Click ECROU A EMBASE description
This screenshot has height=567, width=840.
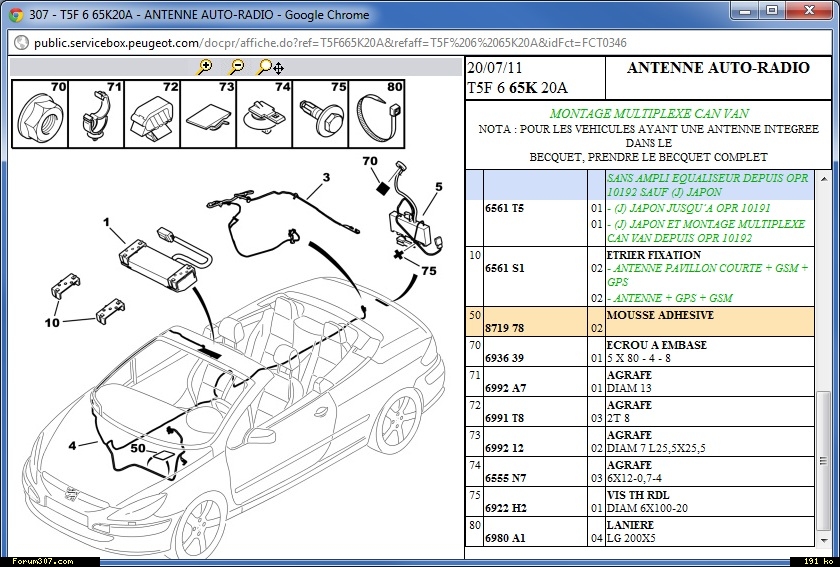click(x=656, y=345)
